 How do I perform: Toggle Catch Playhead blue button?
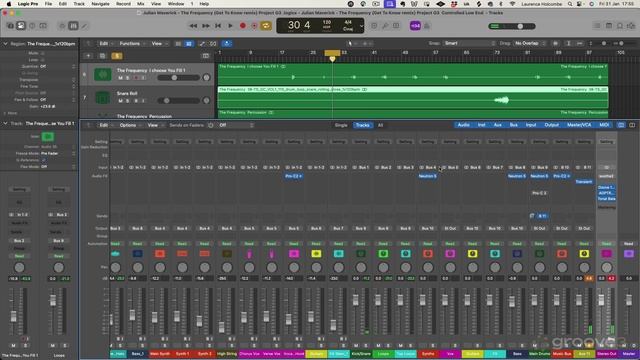point(227,43)
